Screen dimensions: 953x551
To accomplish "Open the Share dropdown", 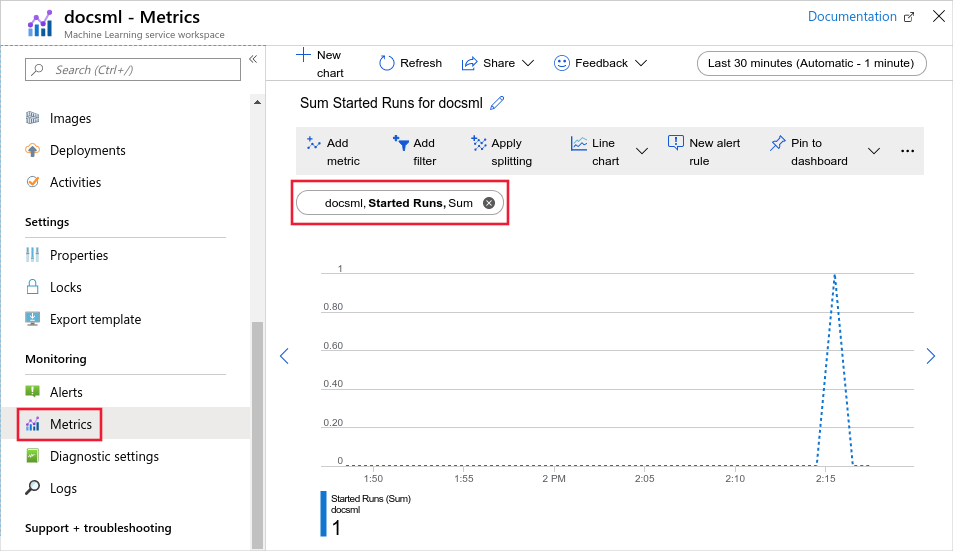I will click(497, 63).
